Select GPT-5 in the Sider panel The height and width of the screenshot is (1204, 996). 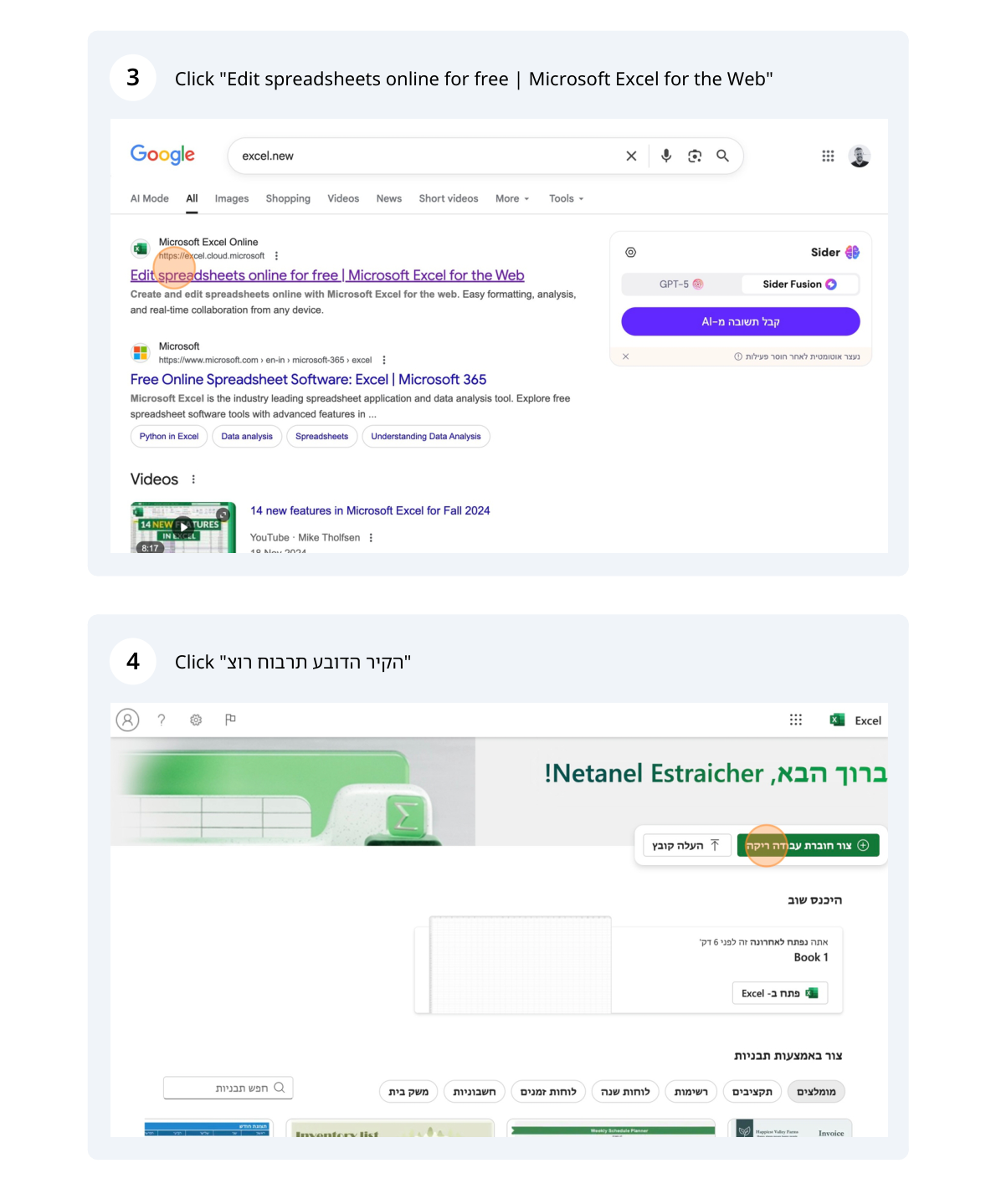[682, 284]
